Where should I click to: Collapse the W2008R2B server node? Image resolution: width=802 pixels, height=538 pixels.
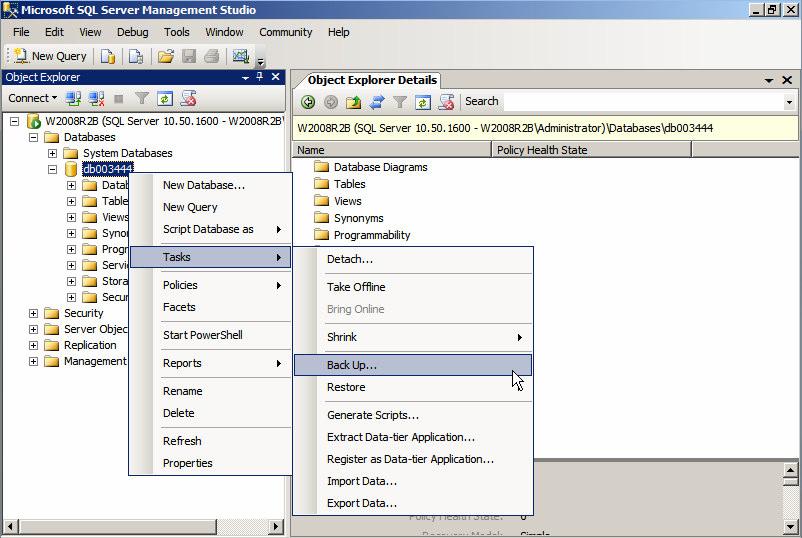pos(15,121)
